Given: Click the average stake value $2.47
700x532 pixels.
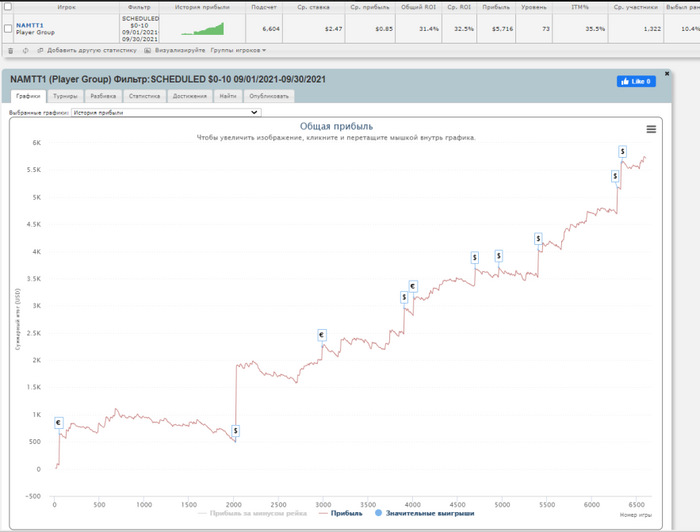Looking at the screenshot, I should pyautogui.click(x=333, y=29).
